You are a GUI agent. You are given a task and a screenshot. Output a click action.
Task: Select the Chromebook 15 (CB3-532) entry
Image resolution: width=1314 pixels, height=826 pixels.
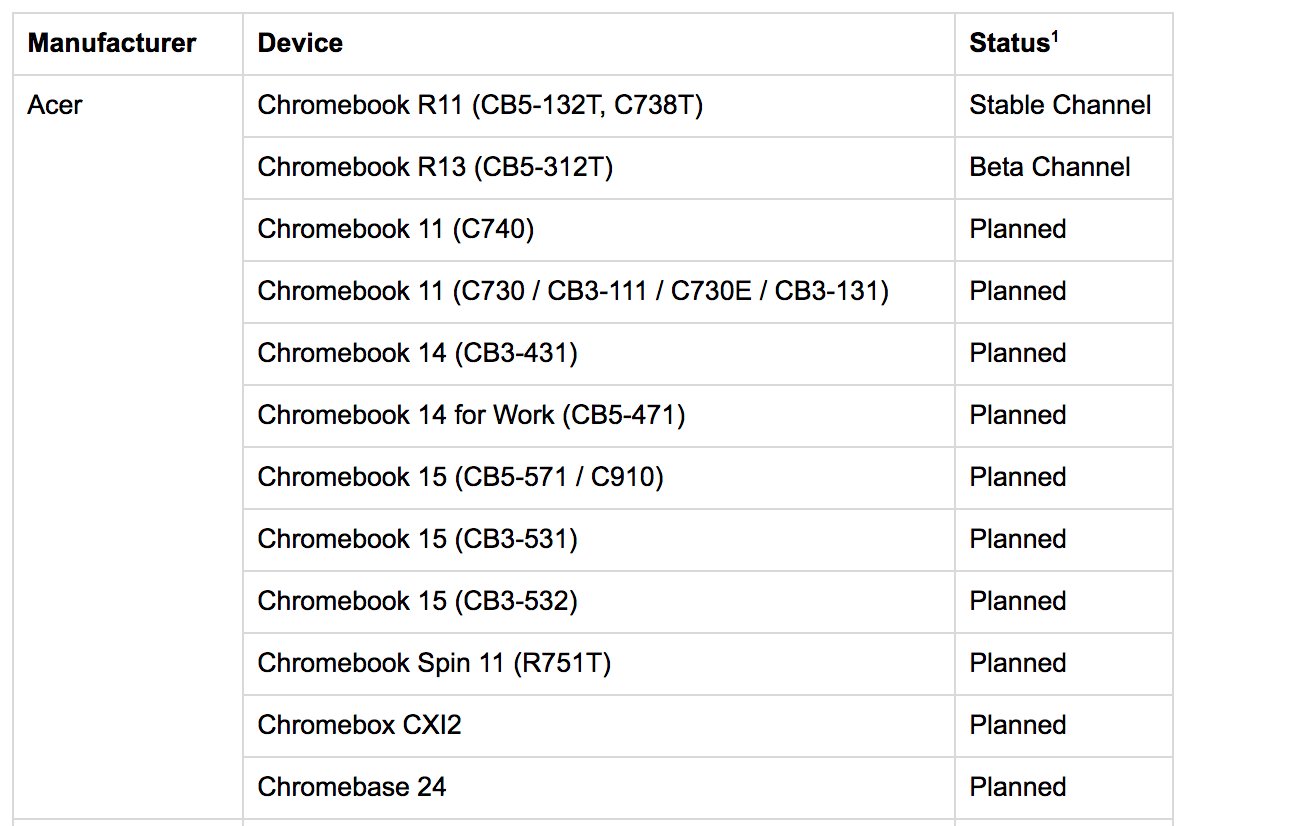coord(417,601)
